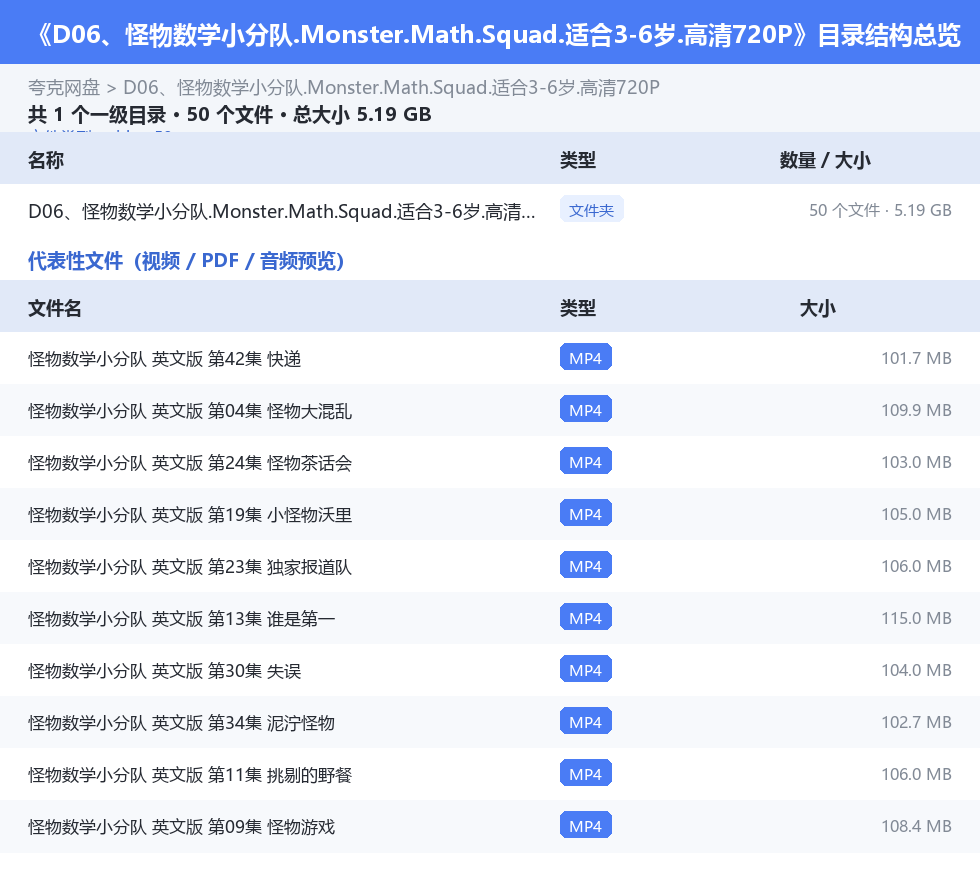Click the 102.7 MB size value
980x884 pixels.
[916, 721]
